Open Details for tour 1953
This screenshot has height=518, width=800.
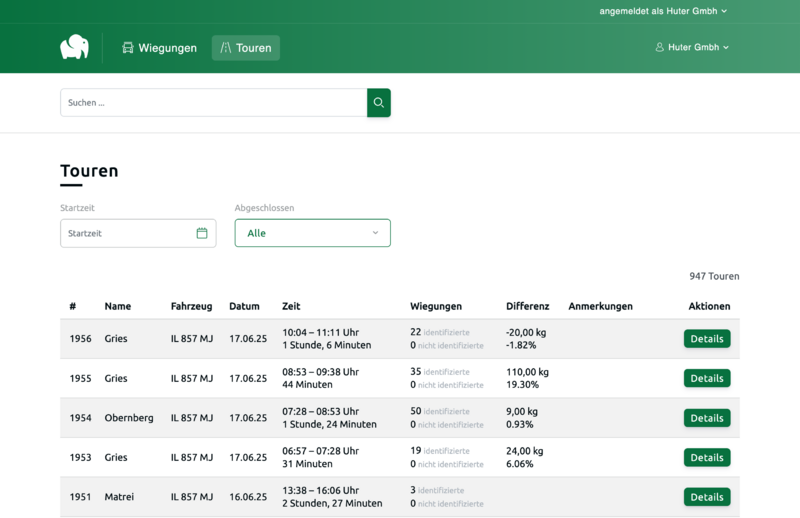[707, 457]
